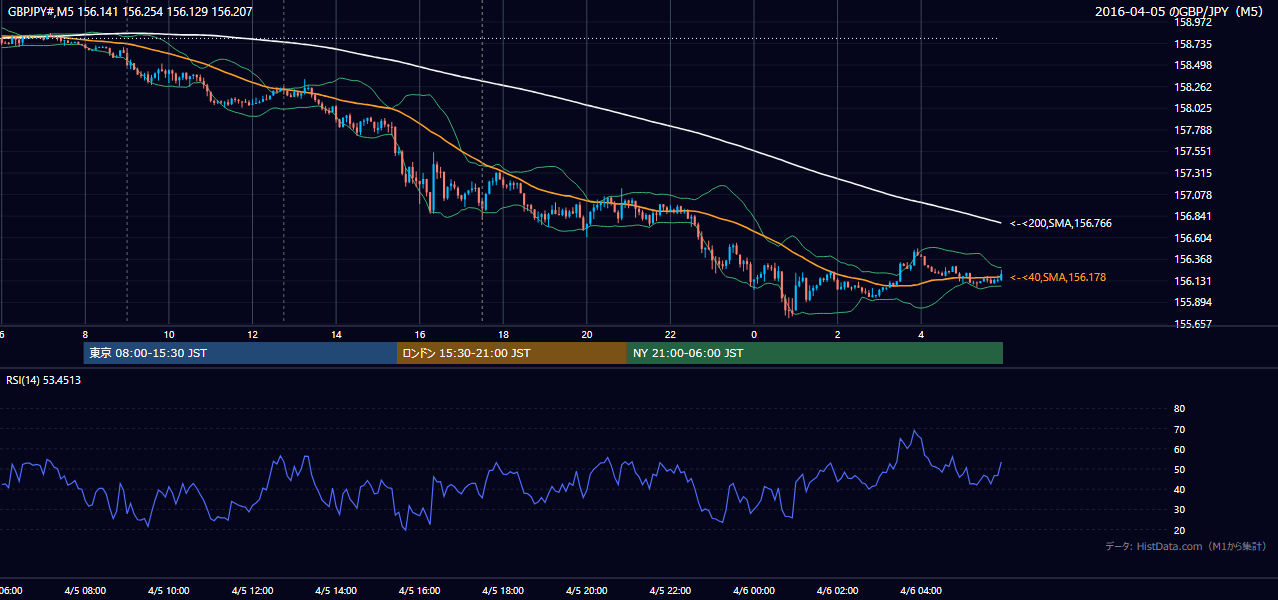Click price axis label 158.262
The width and height of the screenshot is (1278, 600).
point(1192,87)
